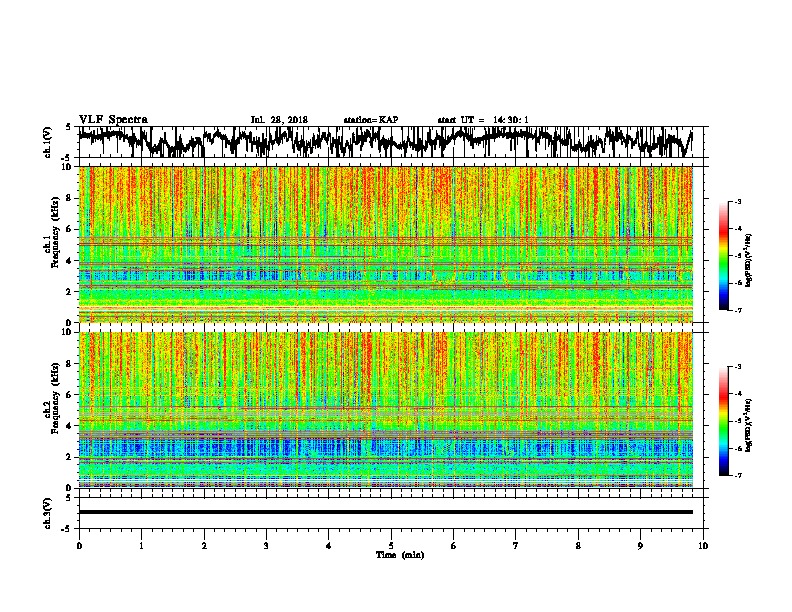Click the "7" tick on the Time axis
This screenshot has width=792, height=612.
pyautogui.click(x=516, y=546)
